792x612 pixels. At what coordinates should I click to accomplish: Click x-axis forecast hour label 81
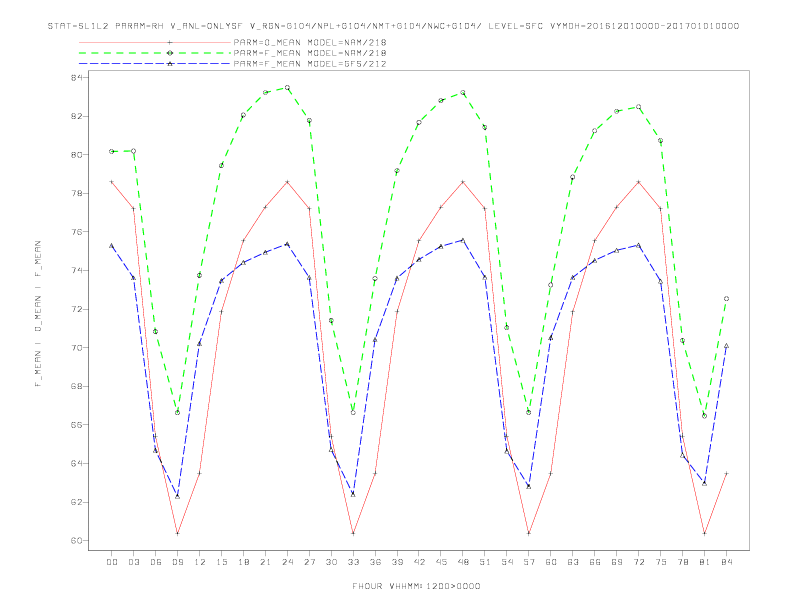tap(705, 562)
